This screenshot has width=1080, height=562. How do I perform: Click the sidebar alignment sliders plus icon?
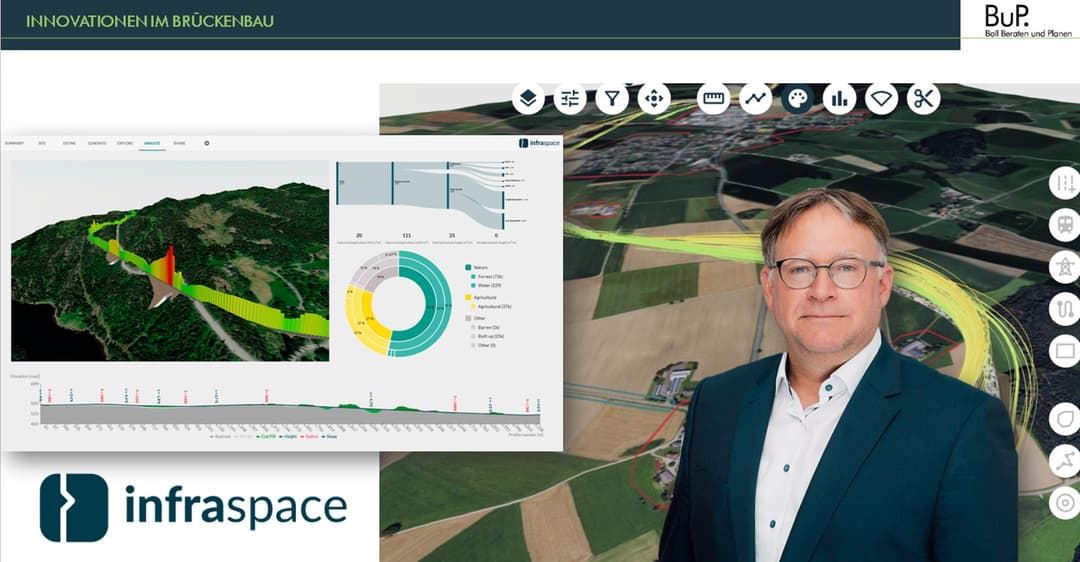coord(1065,183)
